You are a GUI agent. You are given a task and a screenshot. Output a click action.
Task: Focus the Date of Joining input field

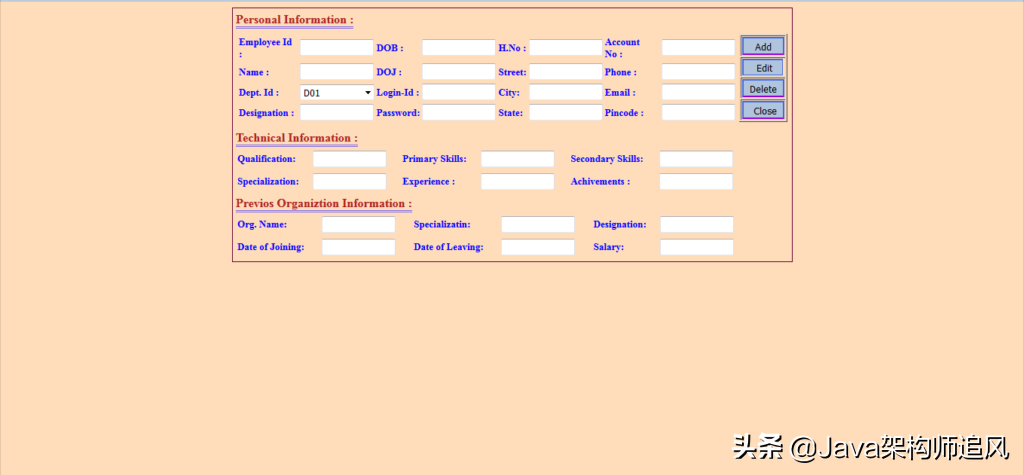pyautogui.click(x=359, y=247)
